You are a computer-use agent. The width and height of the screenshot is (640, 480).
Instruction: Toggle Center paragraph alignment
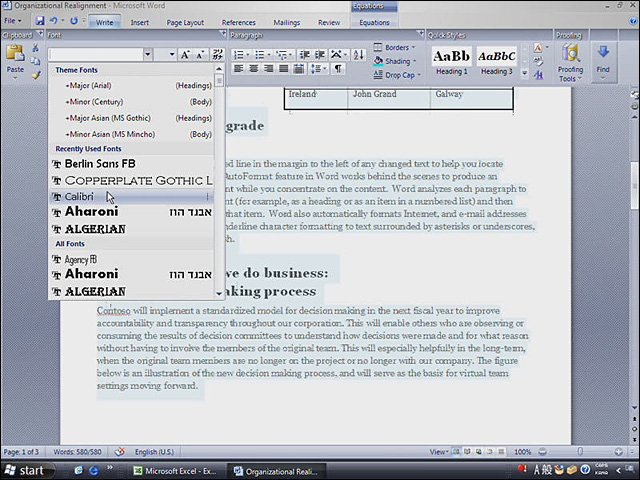pos(253,69)
